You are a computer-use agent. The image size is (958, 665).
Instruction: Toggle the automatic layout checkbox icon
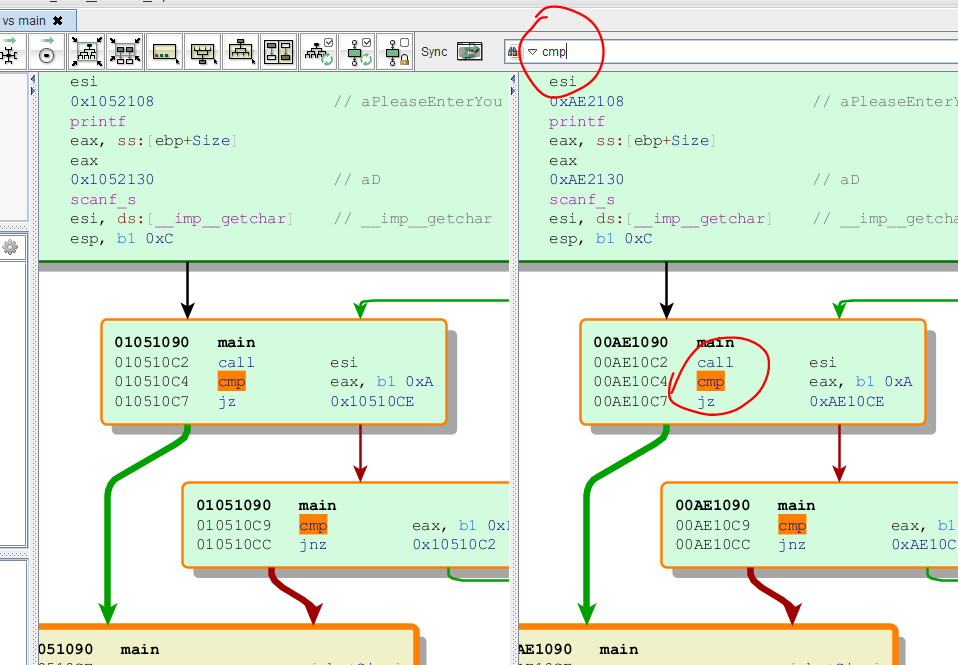(x=320, y=52)
